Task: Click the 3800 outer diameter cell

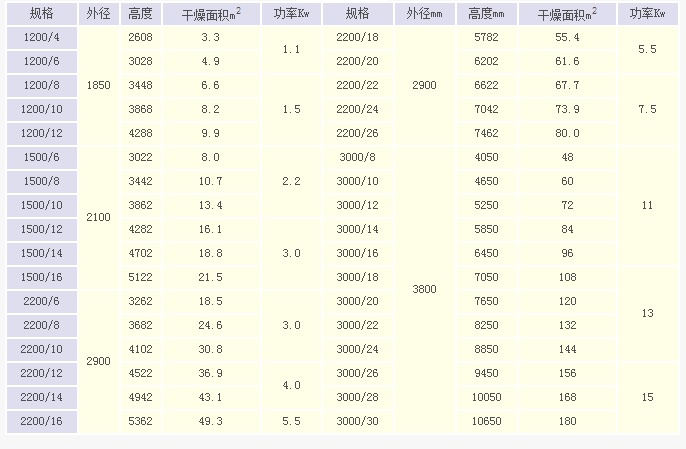Action: point(424,289)
